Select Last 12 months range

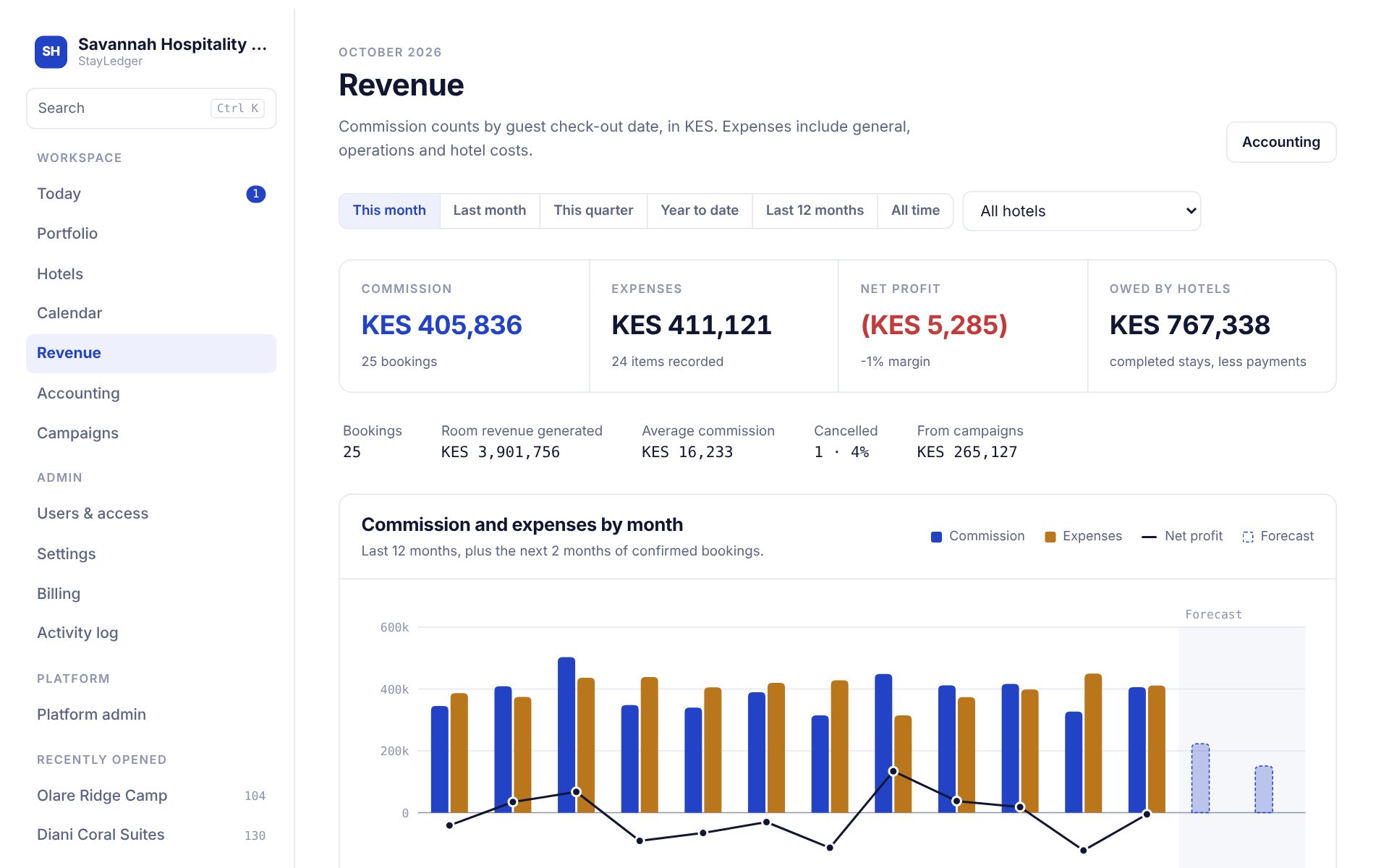(x=815, y=210)
